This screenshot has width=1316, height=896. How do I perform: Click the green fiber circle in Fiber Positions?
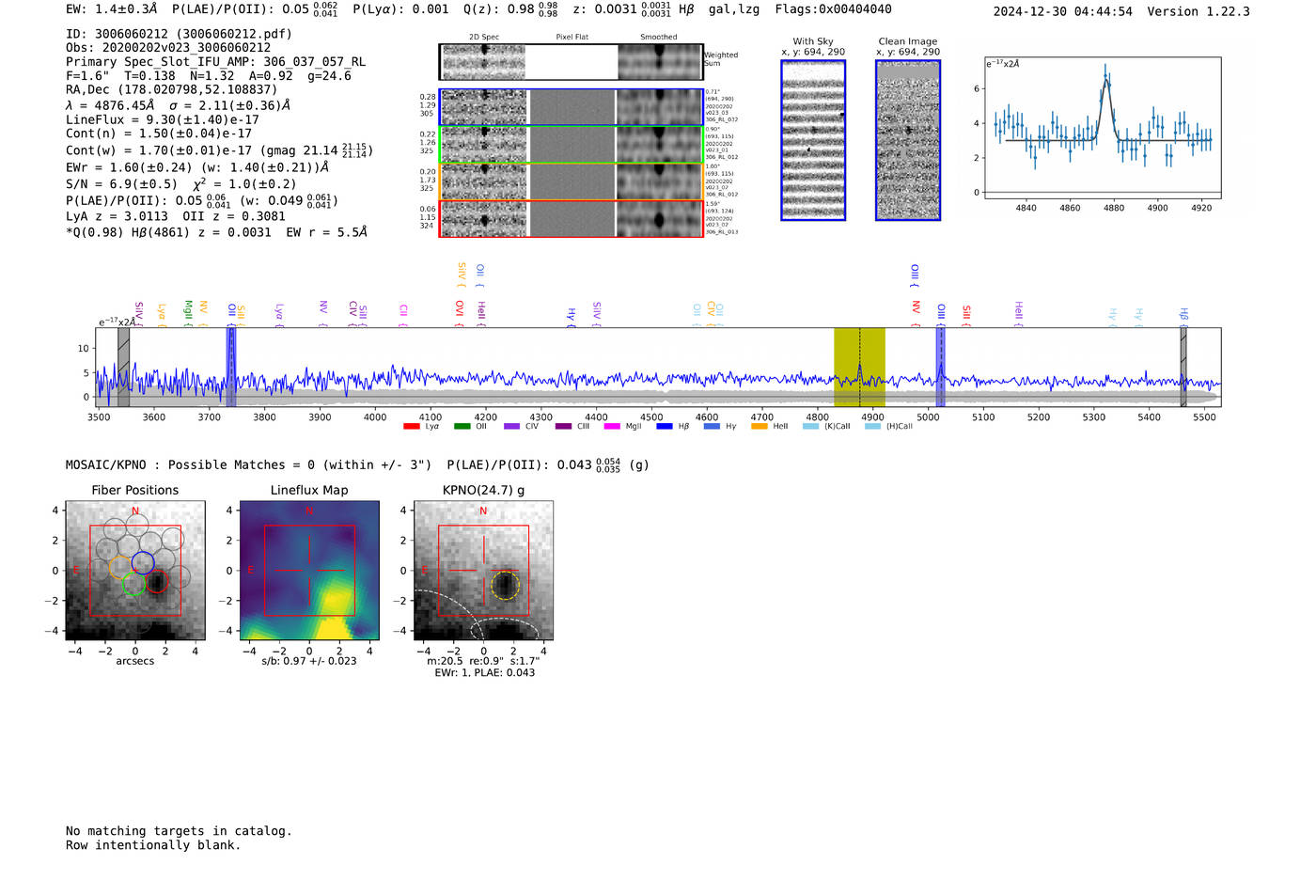tap(134, 584)
